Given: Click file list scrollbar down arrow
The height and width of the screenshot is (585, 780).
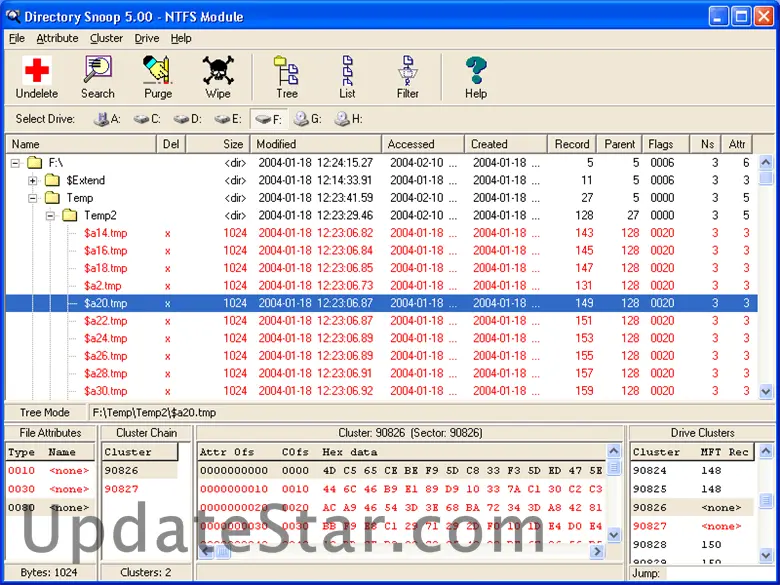Looking at the screenshot, I should [766, 391].
